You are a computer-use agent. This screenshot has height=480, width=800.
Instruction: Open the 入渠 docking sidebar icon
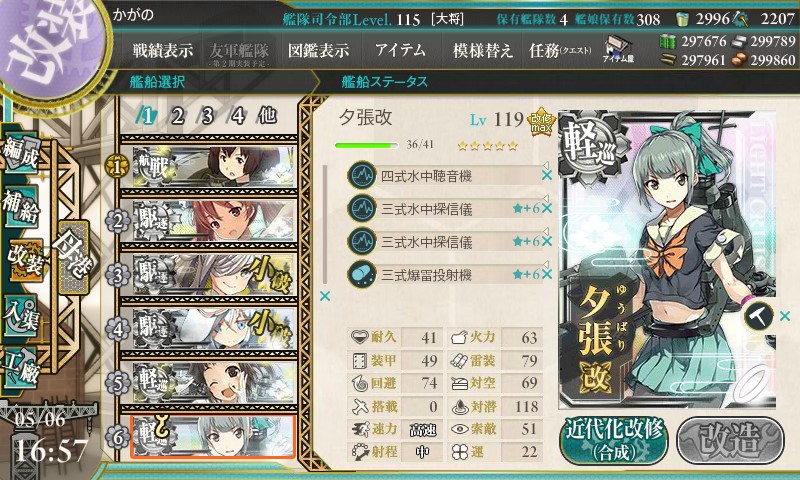point(22,315)
